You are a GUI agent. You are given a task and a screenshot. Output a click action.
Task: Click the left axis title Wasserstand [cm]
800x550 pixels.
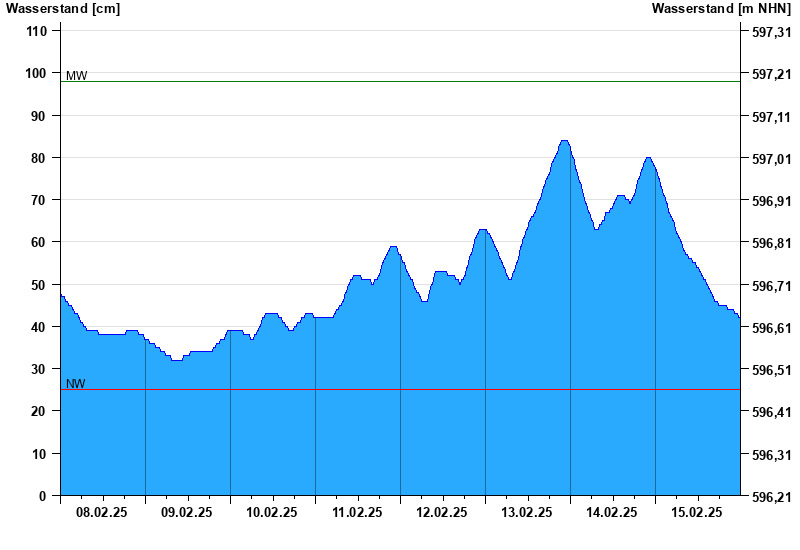coord(63,9)
